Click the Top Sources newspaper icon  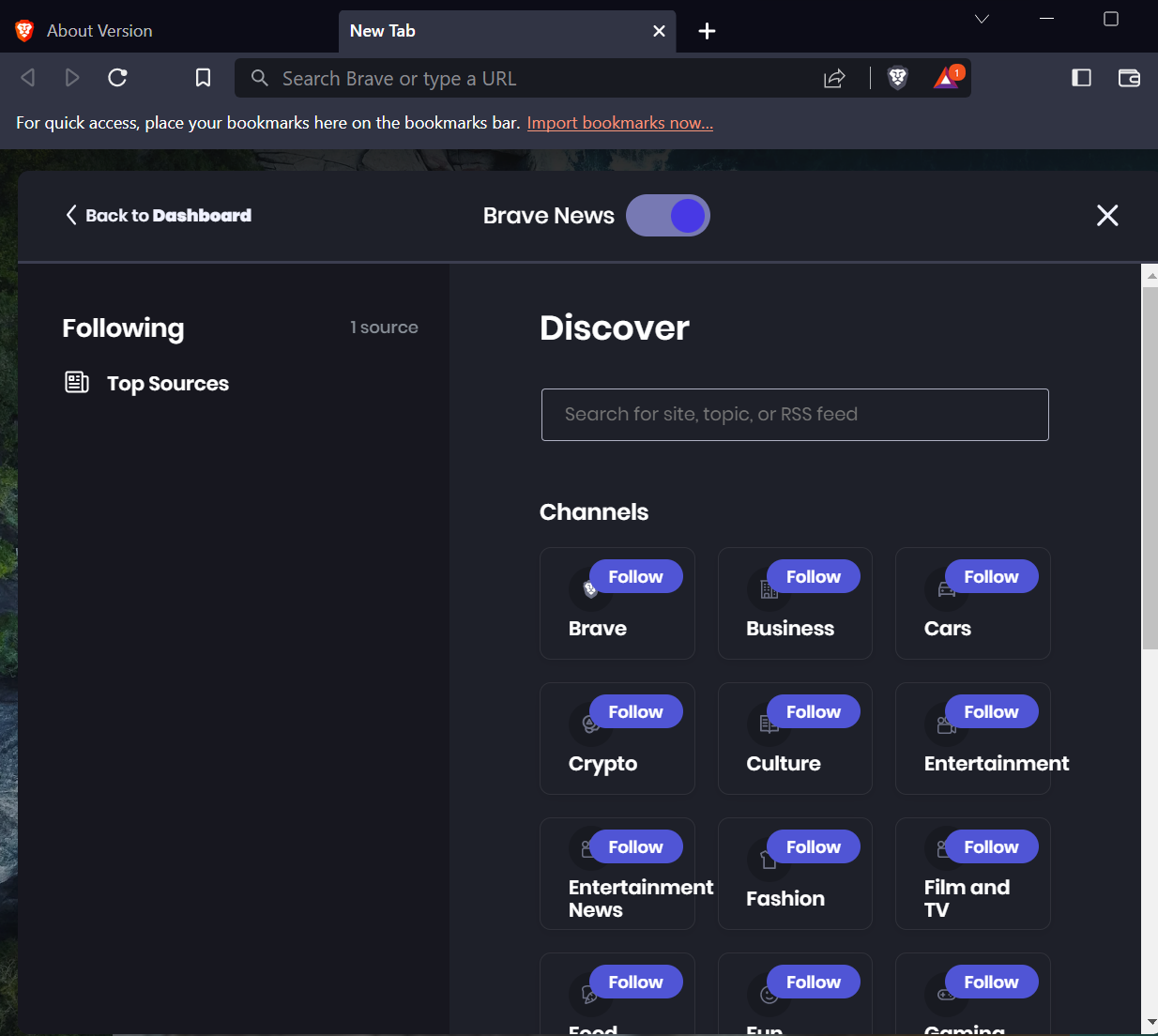[x=77, y=382]
